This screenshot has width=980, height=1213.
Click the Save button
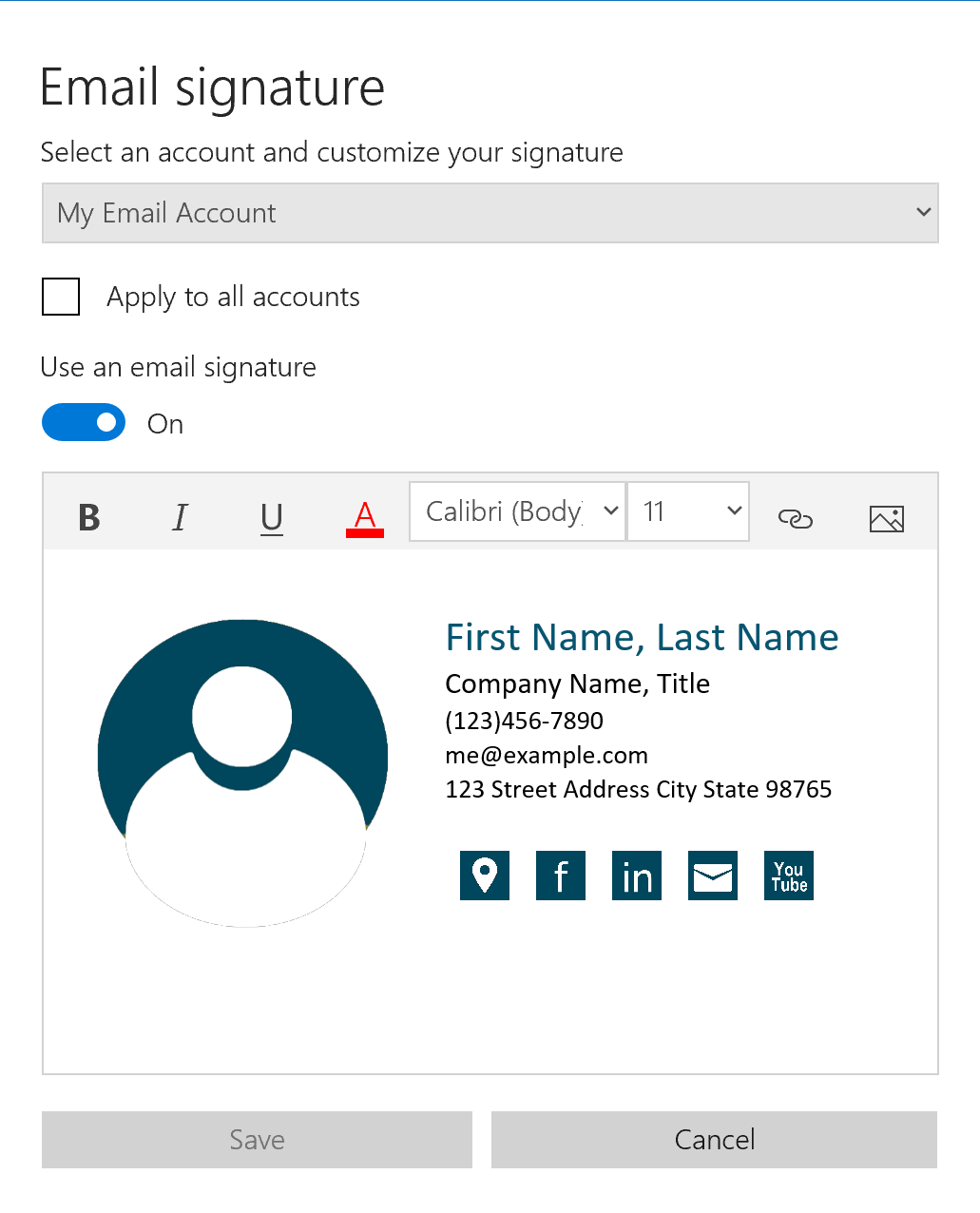(257, 1140)
